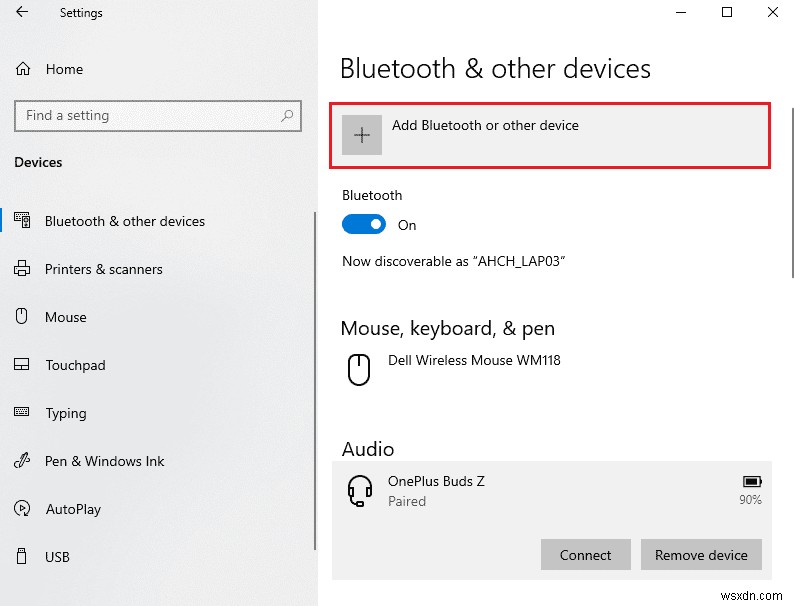Turn off the Bluetooth toggle
The image size is (794, 606).
pos(363,225)
